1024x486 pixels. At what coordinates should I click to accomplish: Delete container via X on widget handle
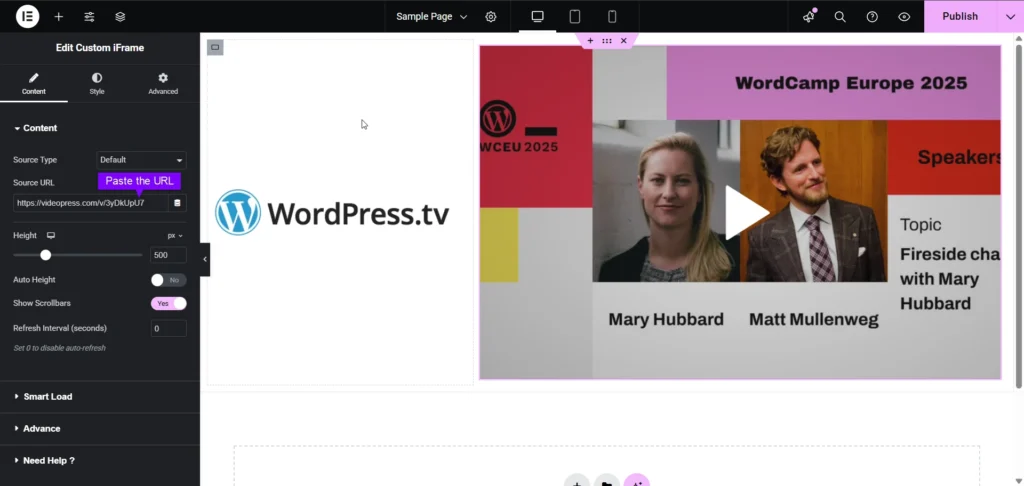click(x=624, y=40)
